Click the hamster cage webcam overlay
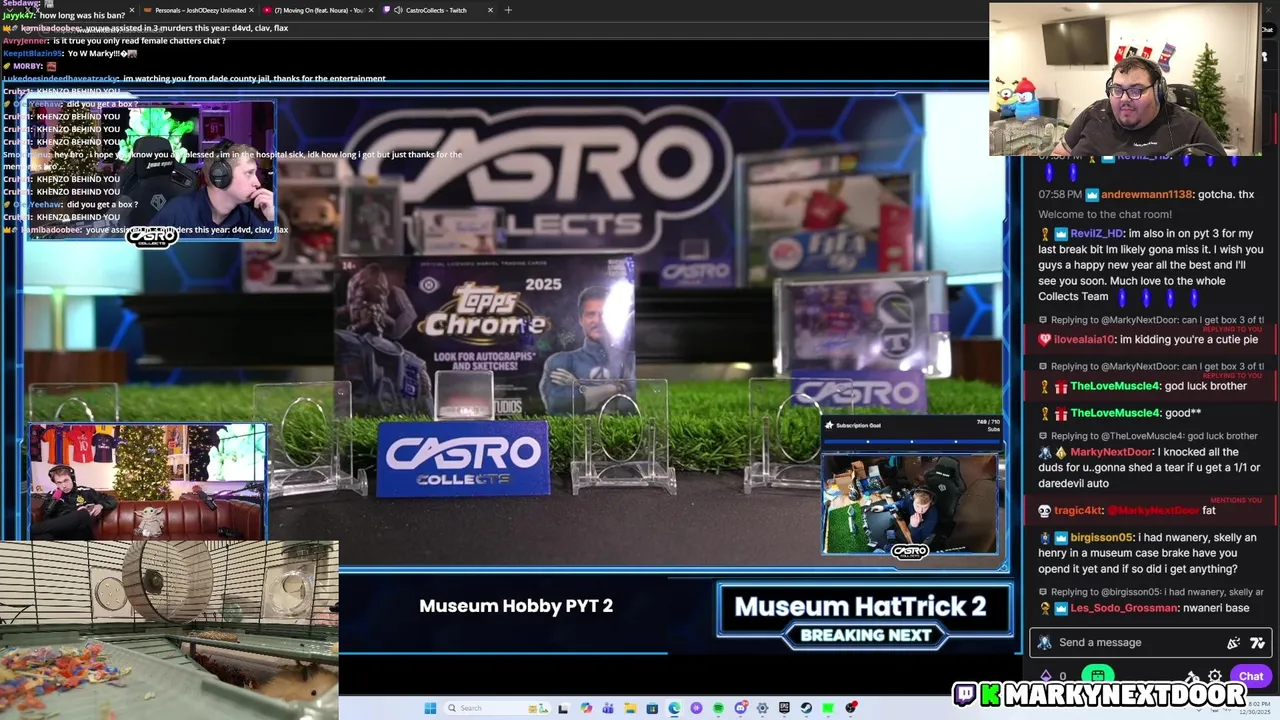 [169, 630]
